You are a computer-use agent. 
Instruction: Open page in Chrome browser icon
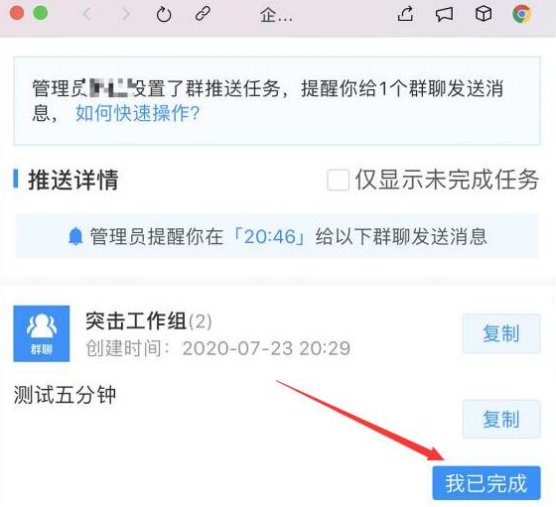click(x=522, y=14)
